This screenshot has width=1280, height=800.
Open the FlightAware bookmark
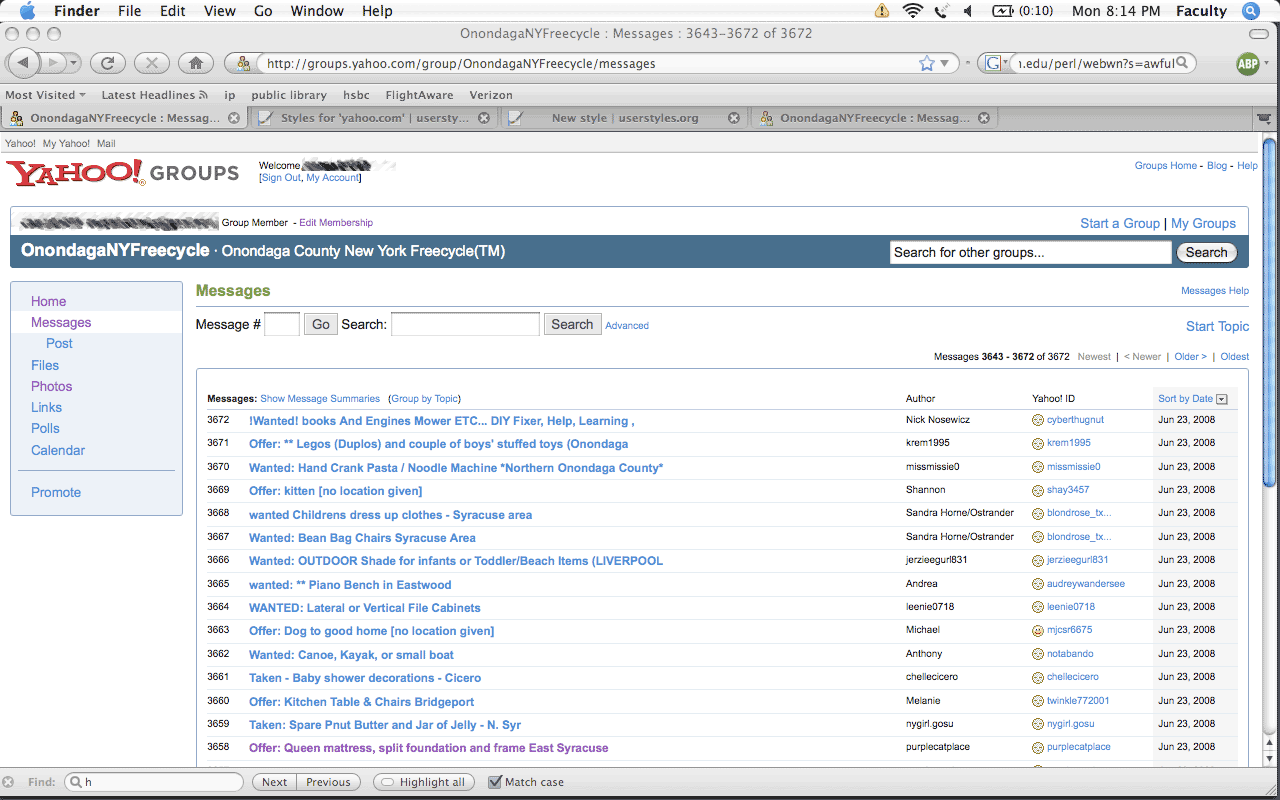pos(419,95)
